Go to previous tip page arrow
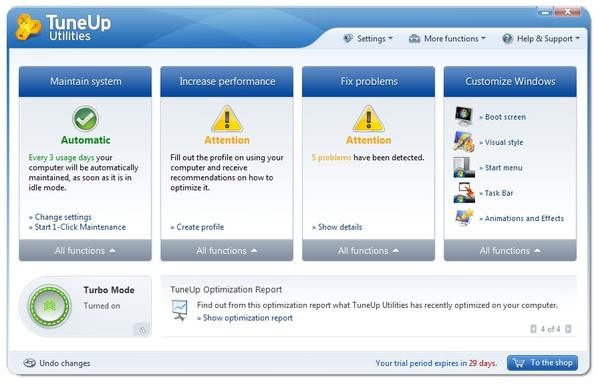600x386 pixels. [x=533, y=329]
